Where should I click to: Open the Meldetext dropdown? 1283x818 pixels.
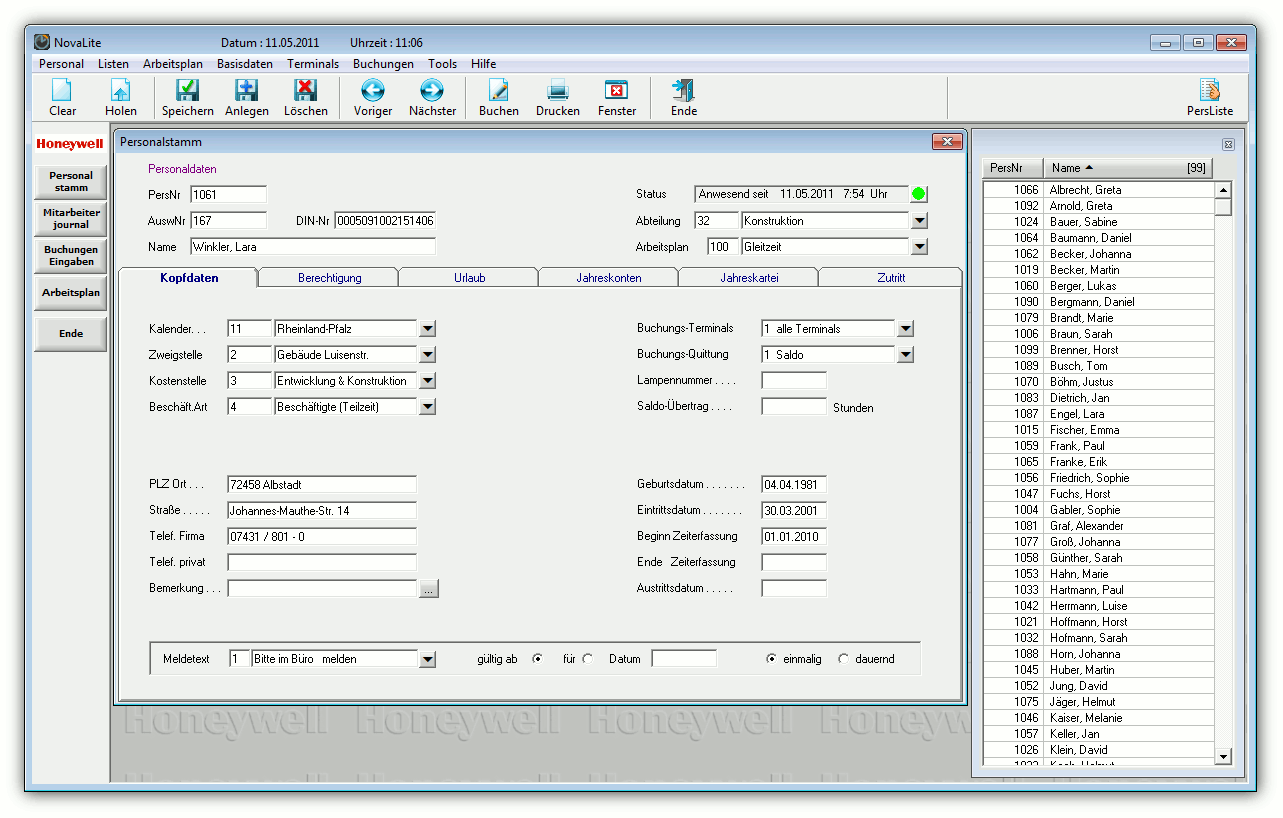click(427, 659)
